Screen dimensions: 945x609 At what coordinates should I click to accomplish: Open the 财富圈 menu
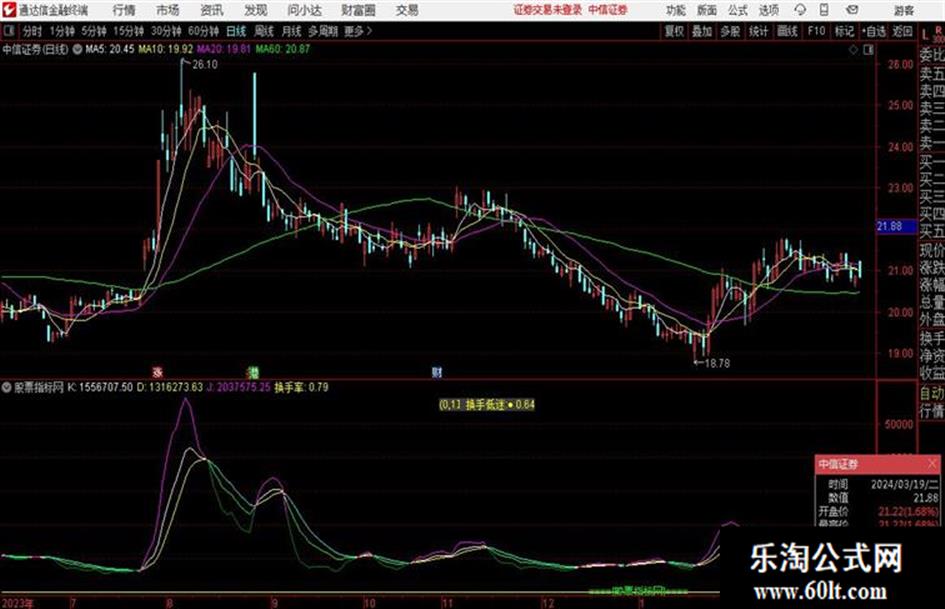tap(358, 10)
